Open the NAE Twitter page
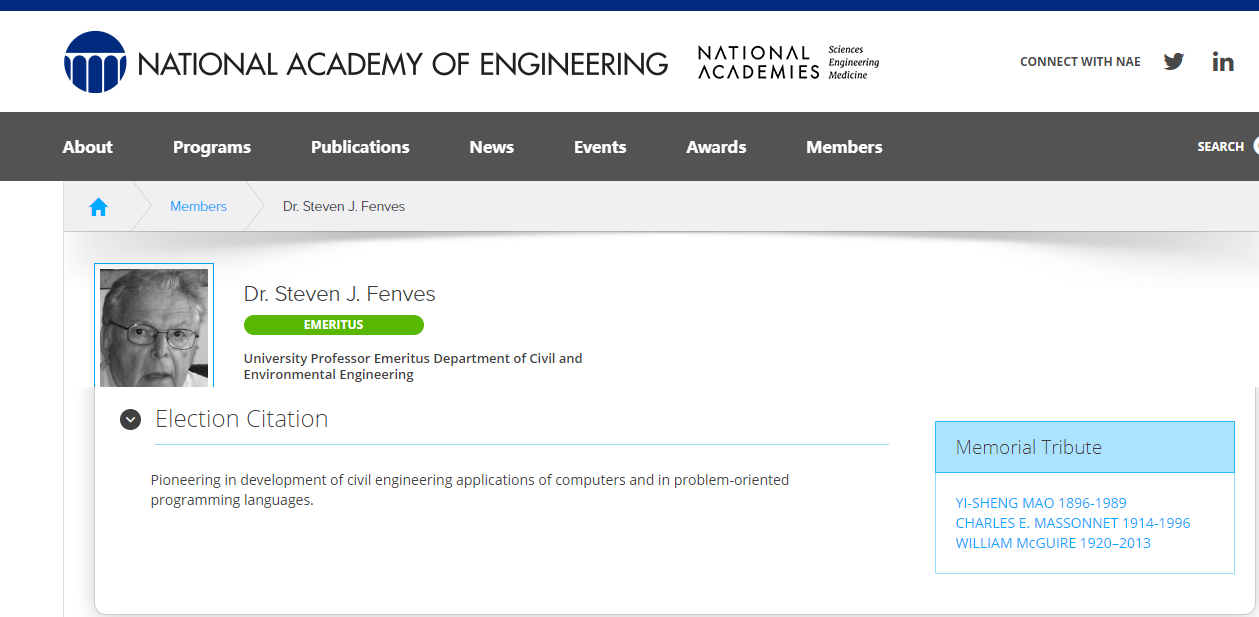The height and width of the screenshot is (617, 1259). (1174, 62)
